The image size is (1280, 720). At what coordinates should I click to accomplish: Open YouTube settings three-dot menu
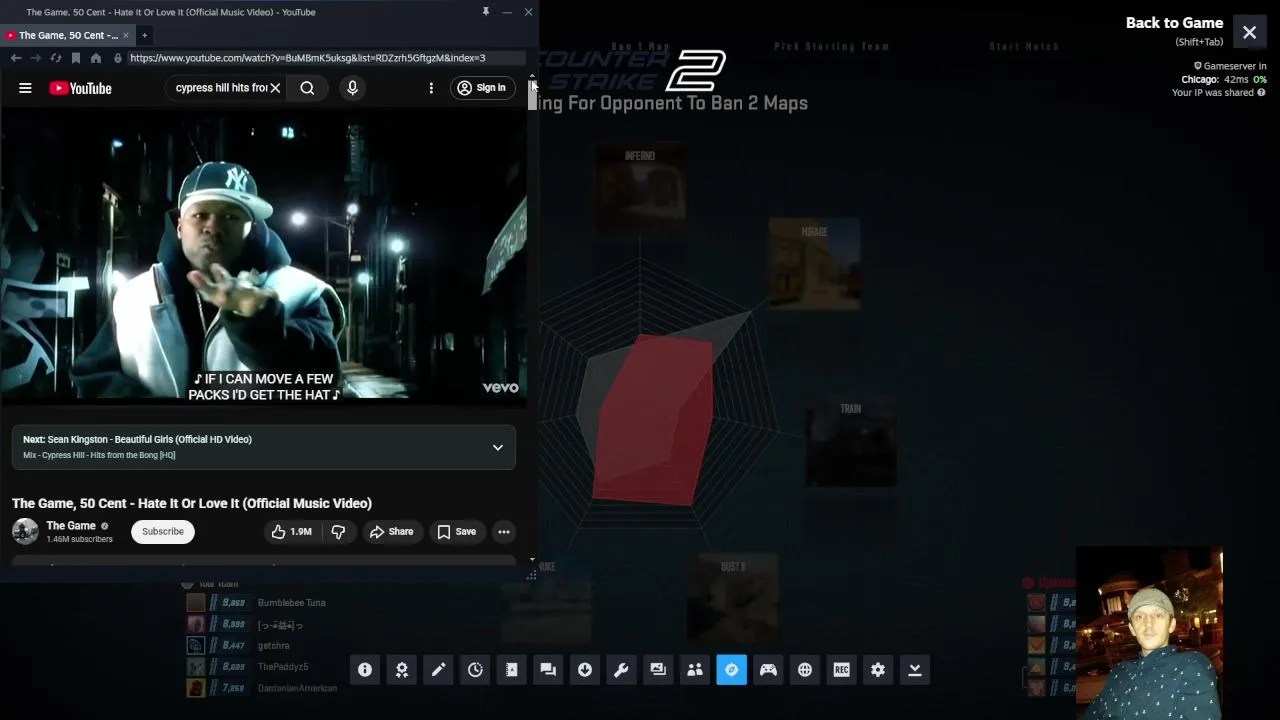[431, 88]
